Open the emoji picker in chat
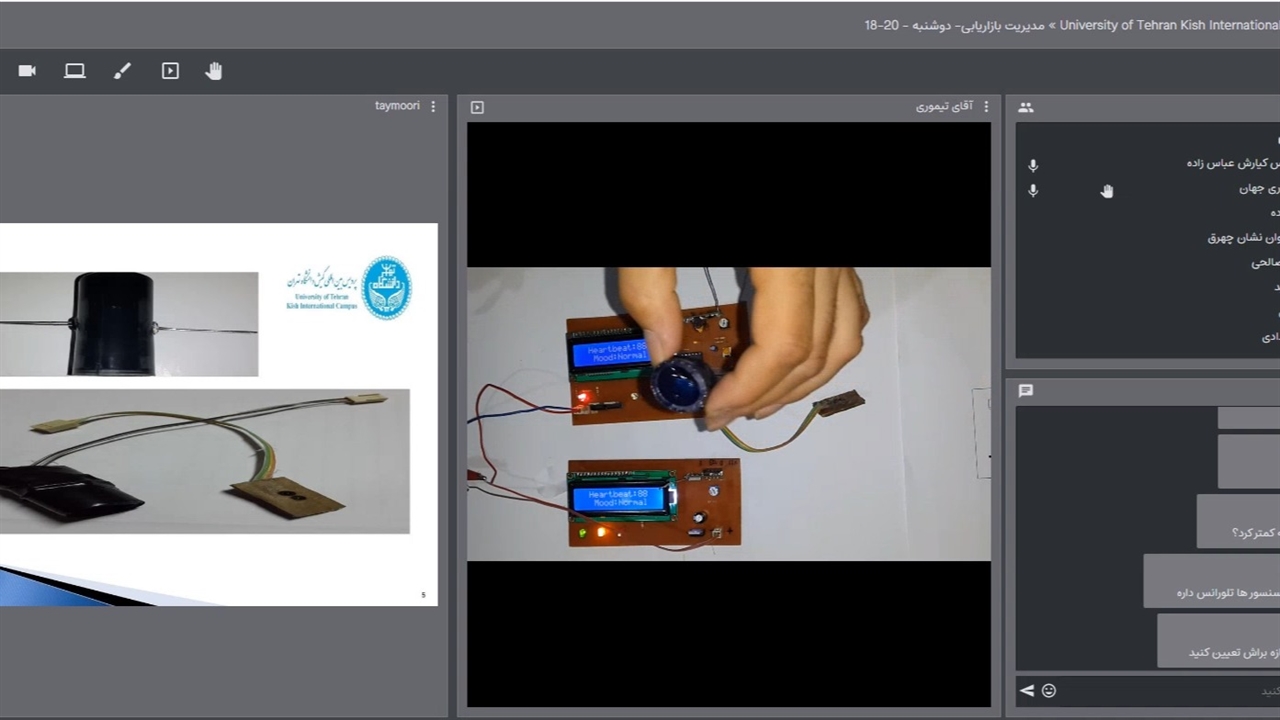Screen dimensions: 1280x720 (x=1049, y=690)
